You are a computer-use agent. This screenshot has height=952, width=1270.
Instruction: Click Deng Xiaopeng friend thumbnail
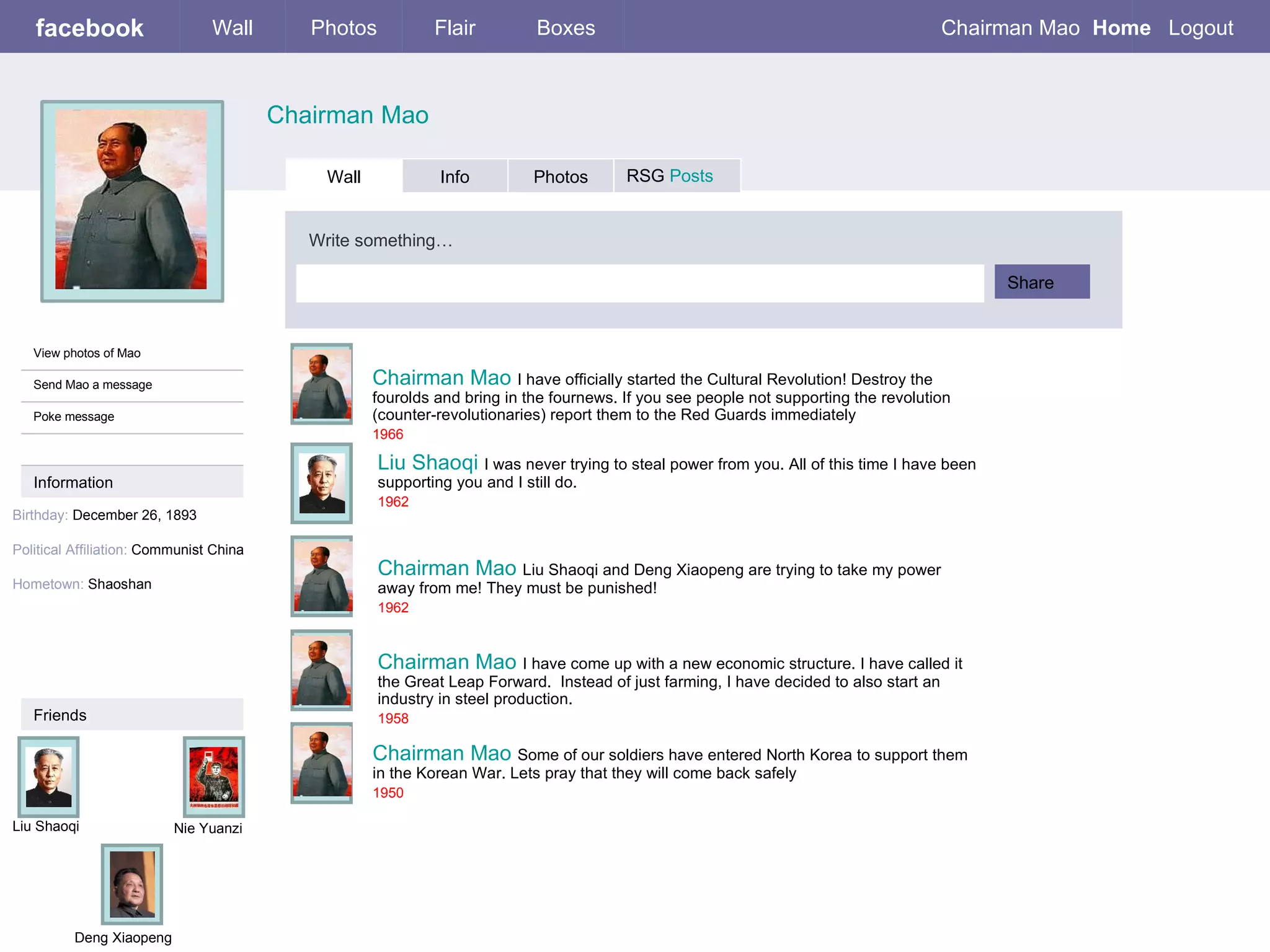[131, 884]
